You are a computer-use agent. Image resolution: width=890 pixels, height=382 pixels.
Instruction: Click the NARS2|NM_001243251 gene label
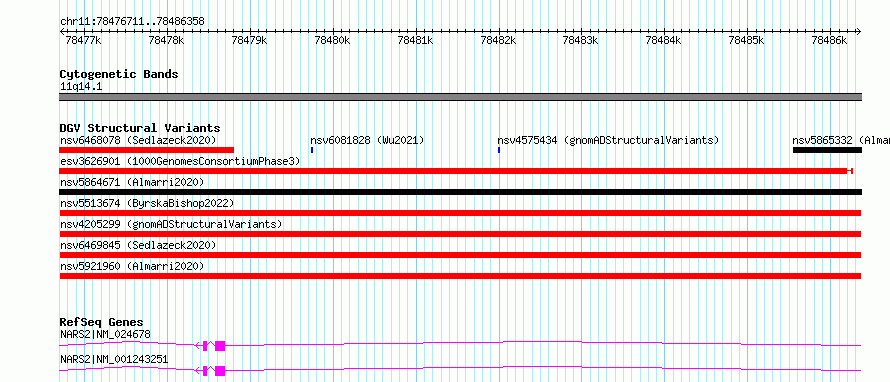[x=114, y=359]
